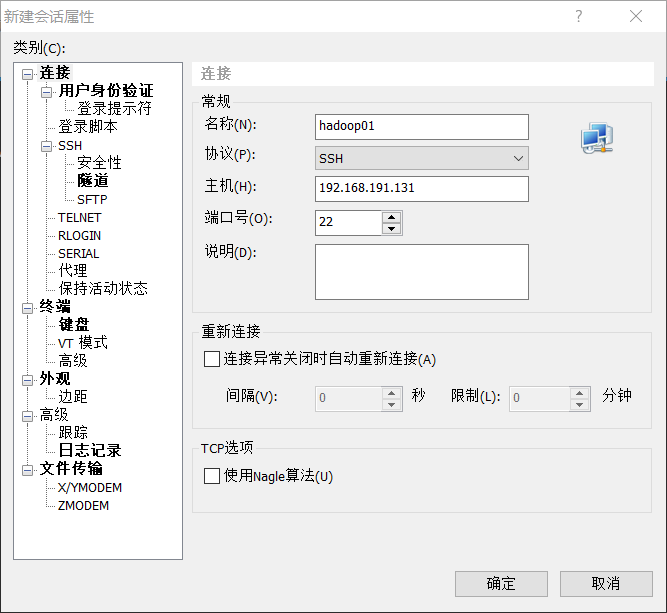Viewport: 667px width, 613px height.
Task: Select 登录提示符 tree item
Action: pos(114,109)
